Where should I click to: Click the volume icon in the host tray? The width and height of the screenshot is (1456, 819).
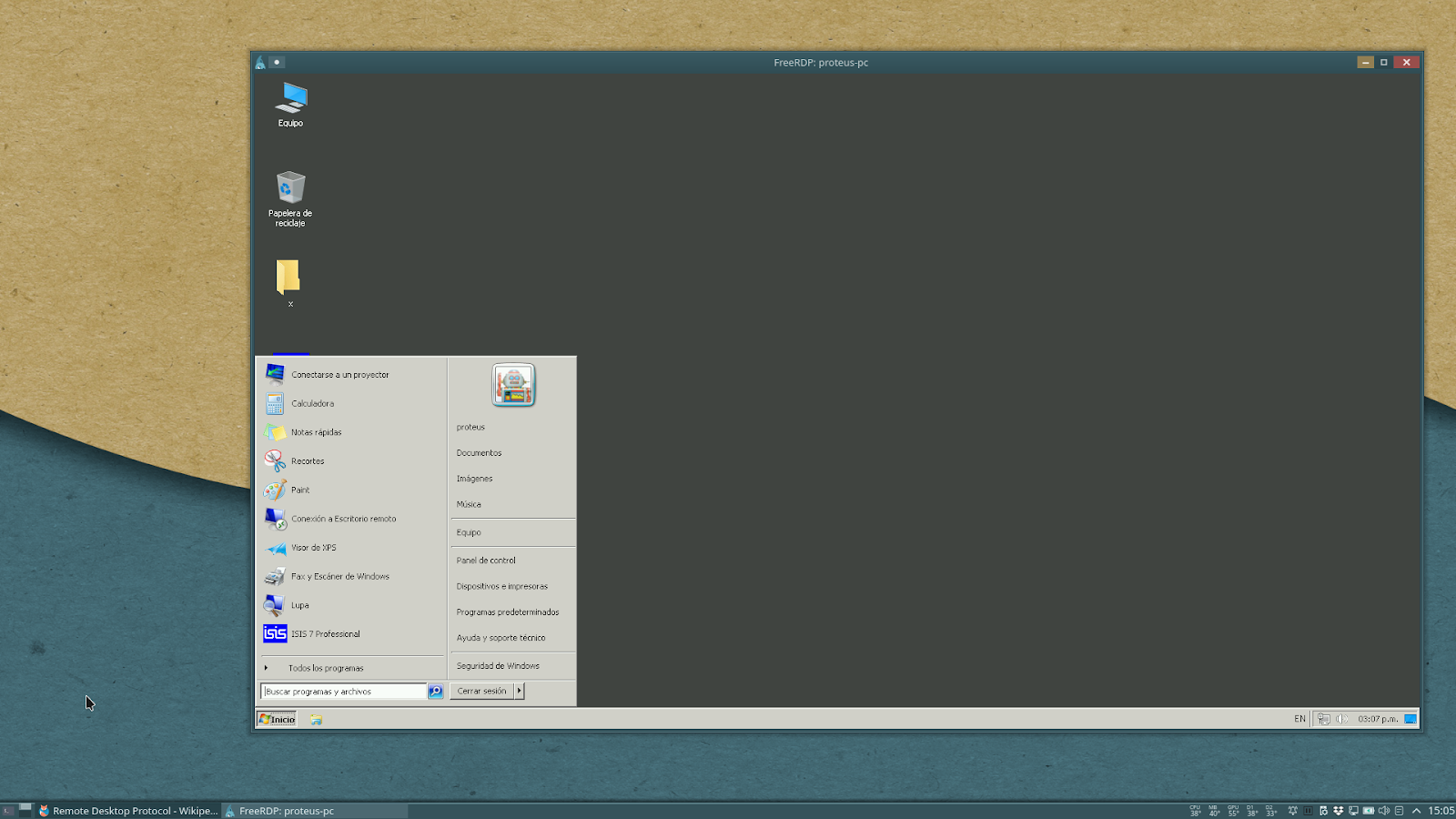tap(1384, 810)
